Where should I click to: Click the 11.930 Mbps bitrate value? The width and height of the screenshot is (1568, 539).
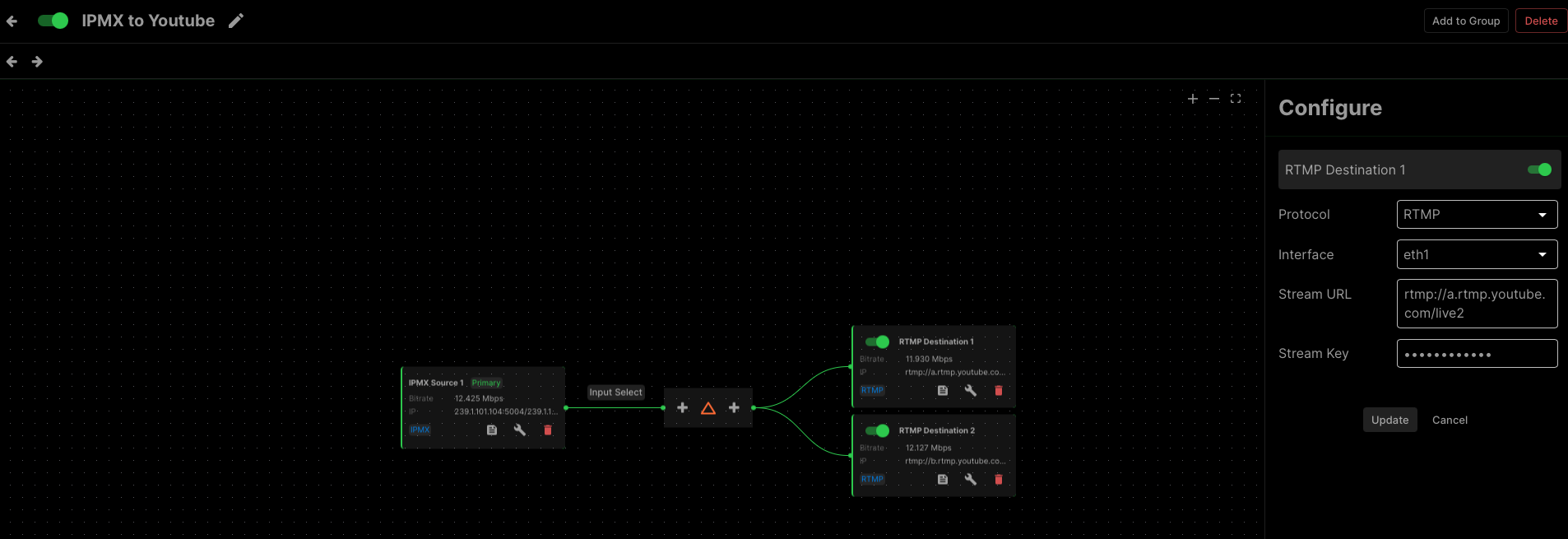coord(929,359)
